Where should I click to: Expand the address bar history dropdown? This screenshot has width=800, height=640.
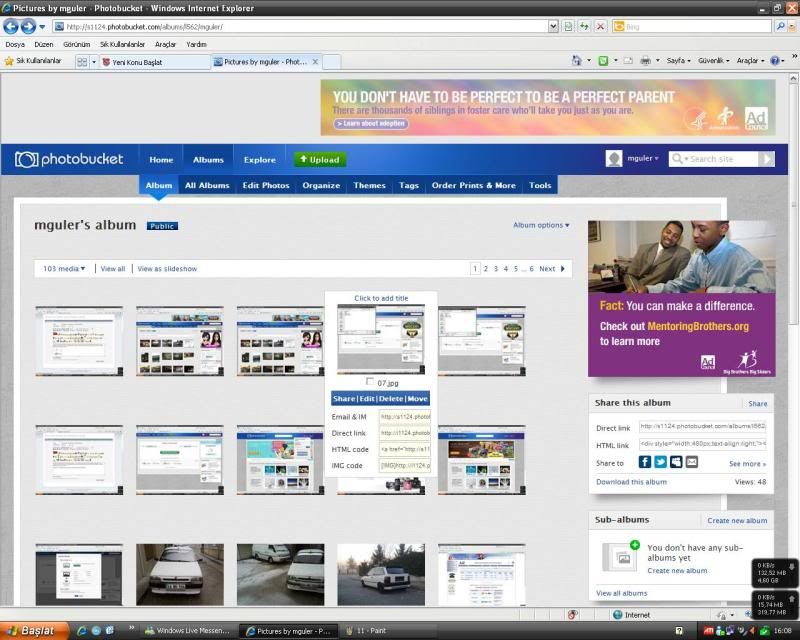553,26
